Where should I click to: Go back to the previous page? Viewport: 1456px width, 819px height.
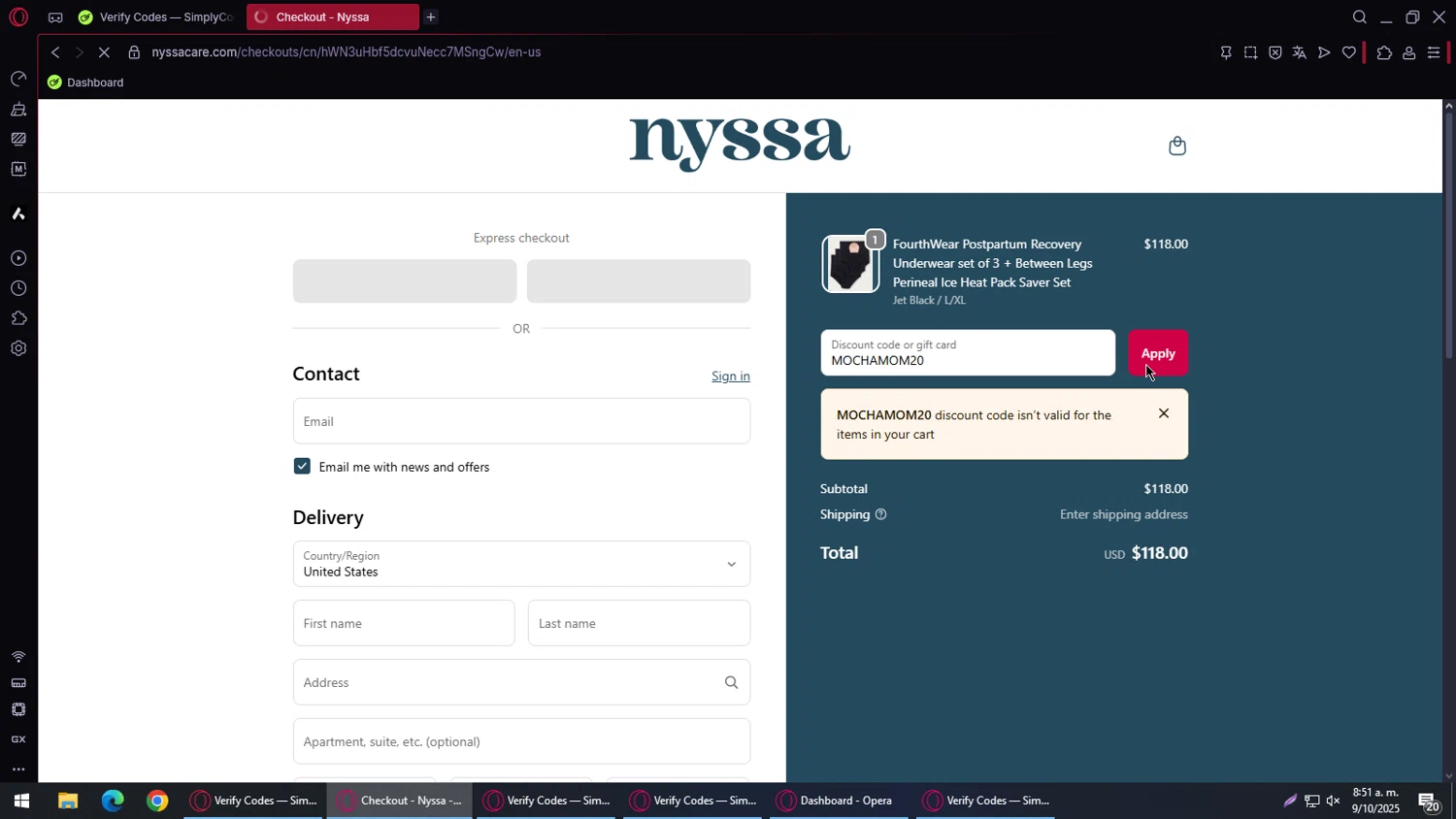(x=55, y=52)
